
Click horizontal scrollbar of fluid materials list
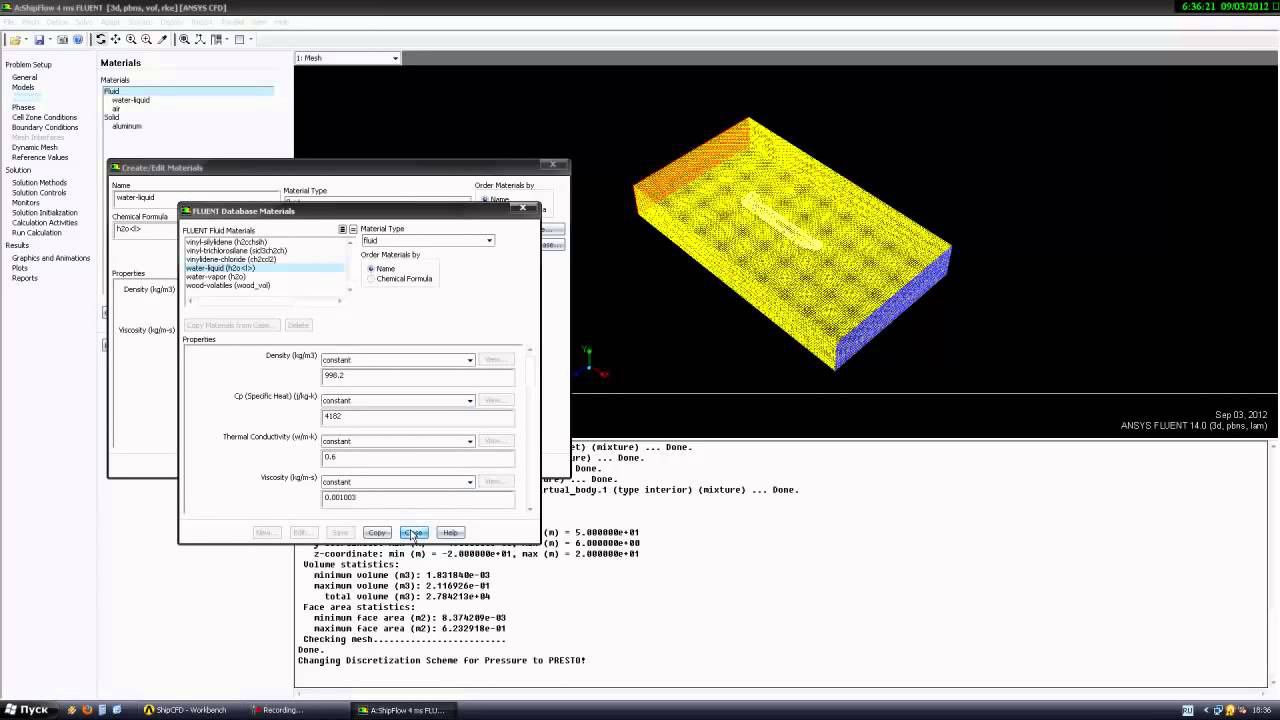[x=265, y=301]
